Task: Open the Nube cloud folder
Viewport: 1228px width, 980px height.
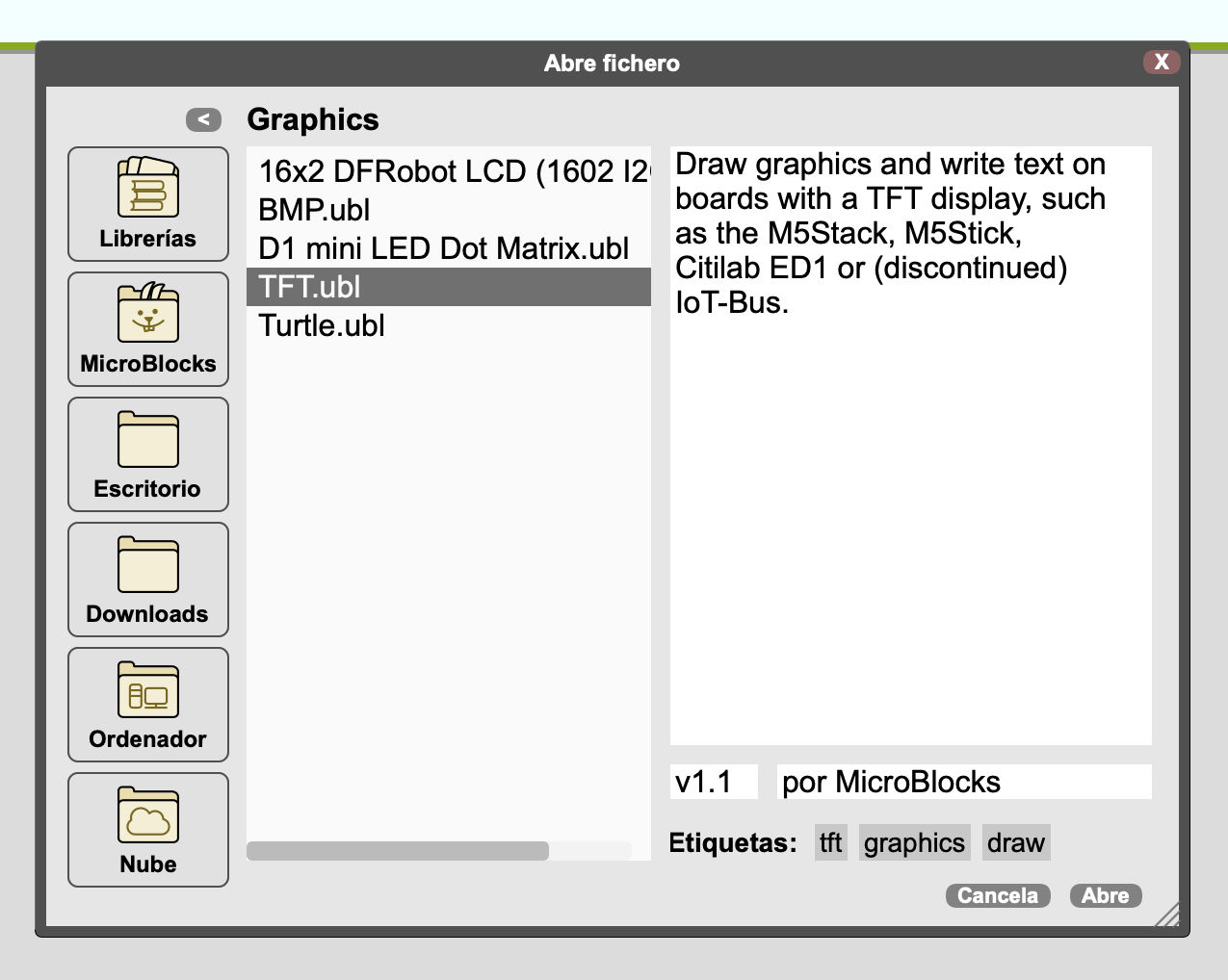Action: coord(148,829)
